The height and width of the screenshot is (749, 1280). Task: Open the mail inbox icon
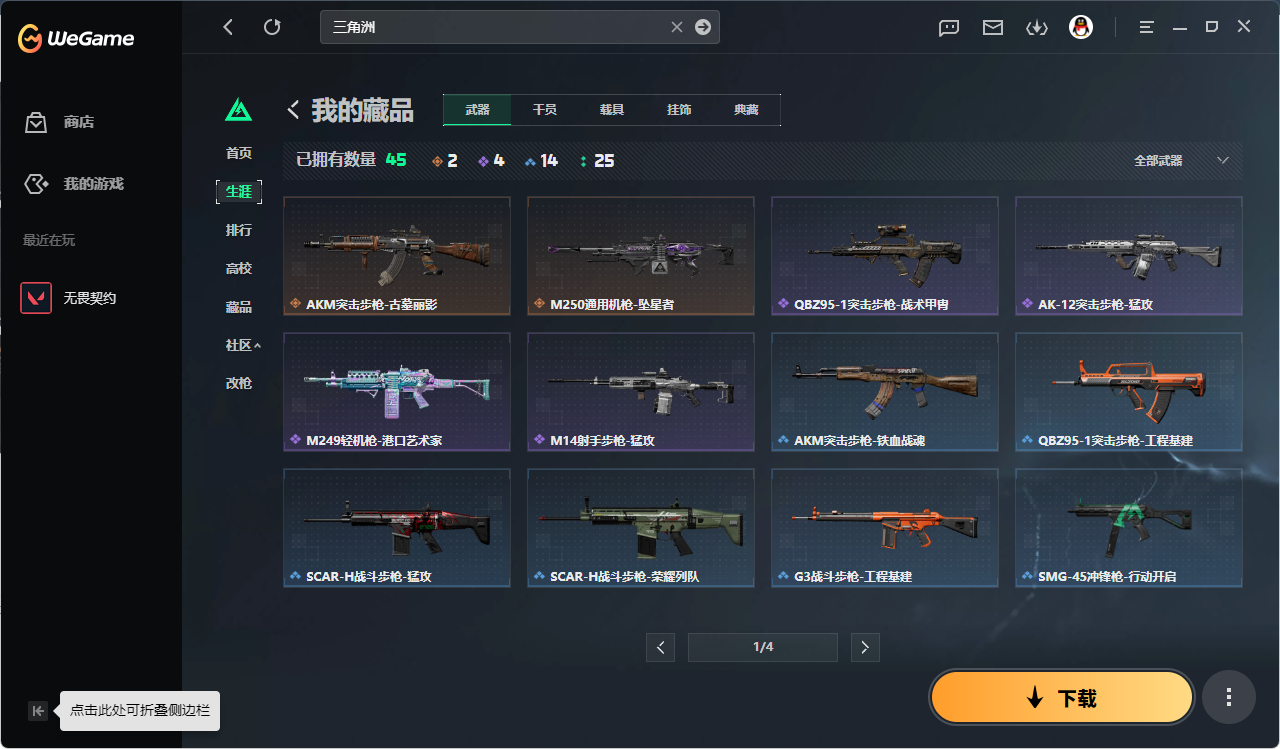(x=993, y=28)
